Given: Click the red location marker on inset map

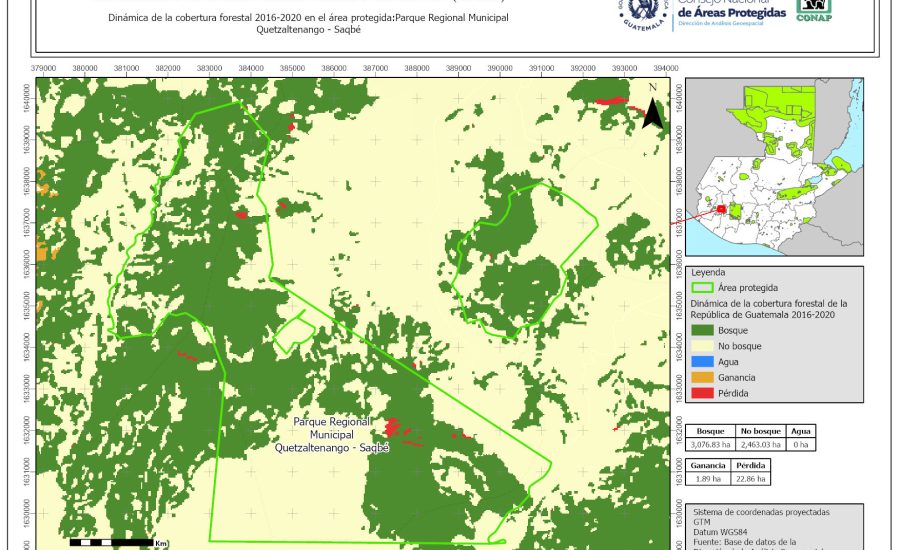Looking at the screenshot, I should pos(721,210).
